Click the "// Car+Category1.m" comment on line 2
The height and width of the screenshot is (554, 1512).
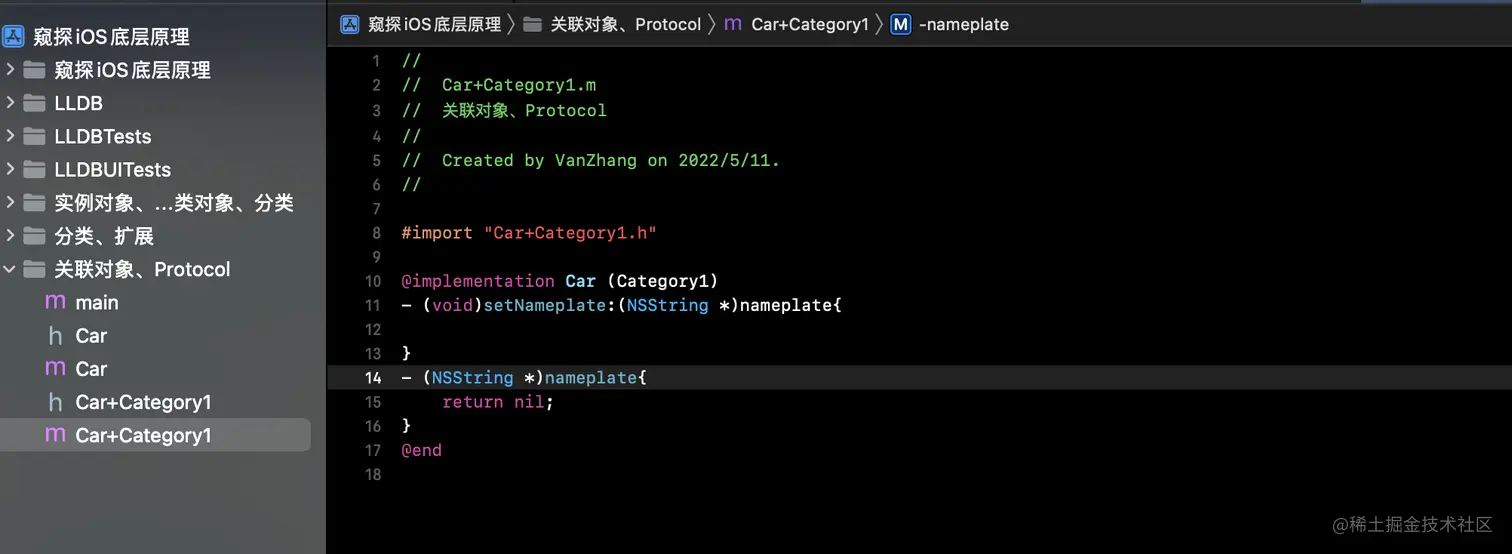(x=499, y=85)
